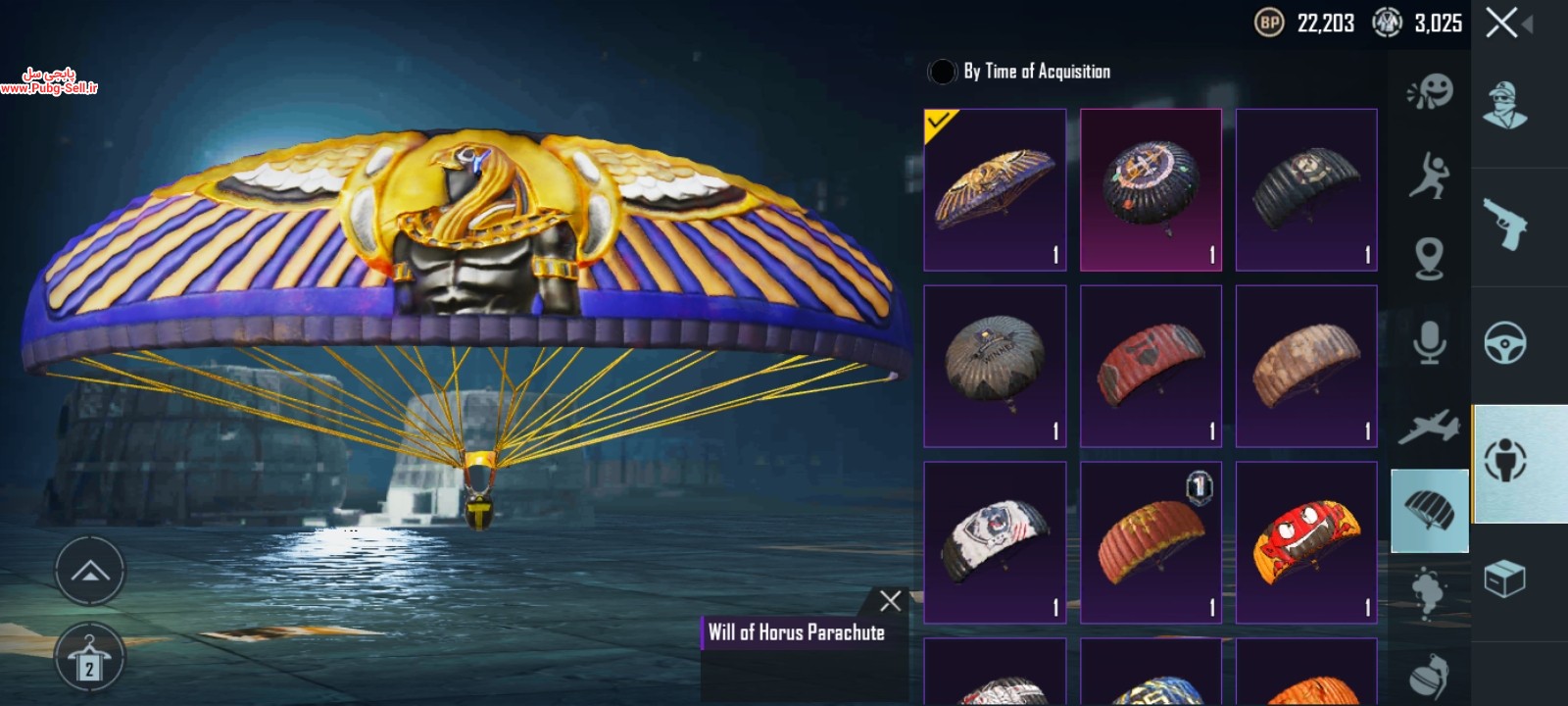Pick the red angry face parachute
Viewport: 1568px width, 706px height.
coord(1306,542)
